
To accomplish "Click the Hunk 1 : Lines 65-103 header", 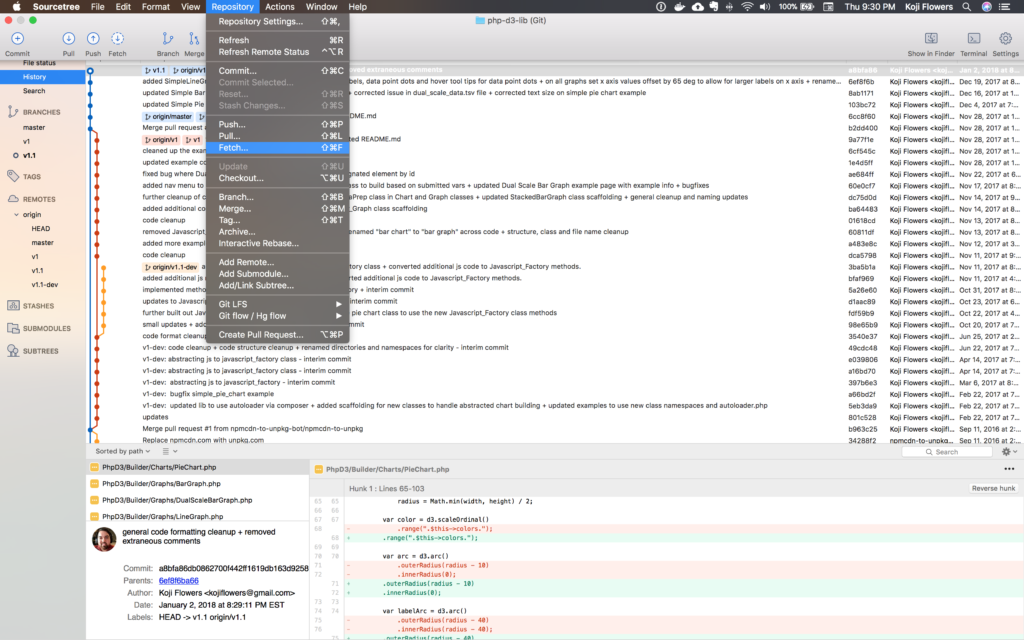I will 387,488.
